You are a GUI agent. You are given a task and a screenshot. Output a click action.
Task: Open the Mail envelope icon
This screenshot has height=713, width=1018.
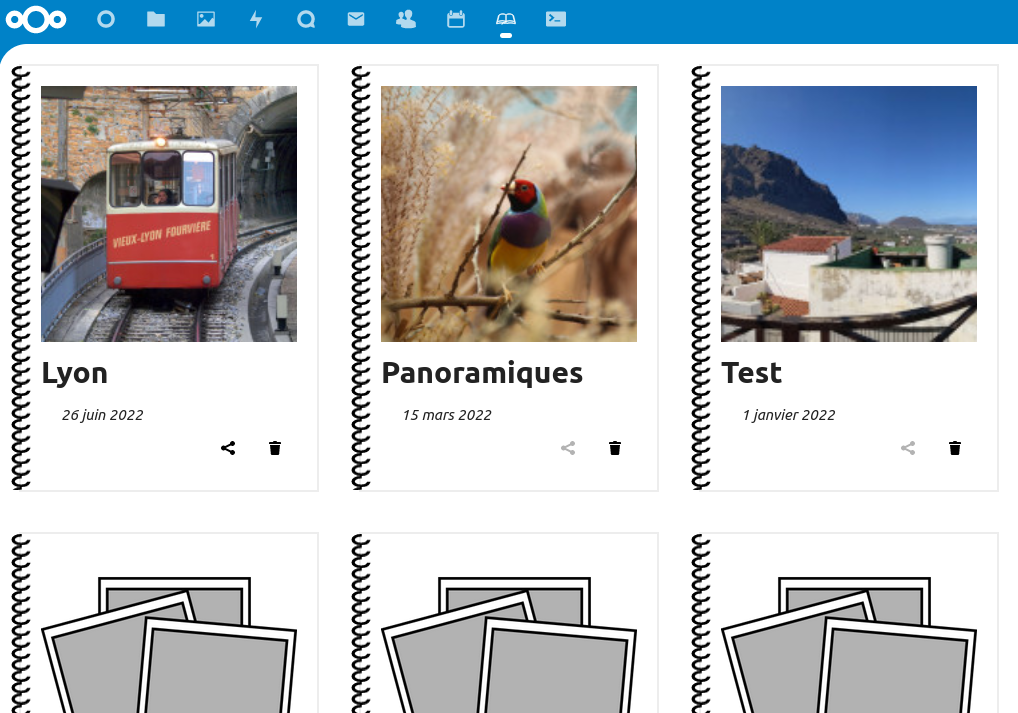tap(356, 19)
